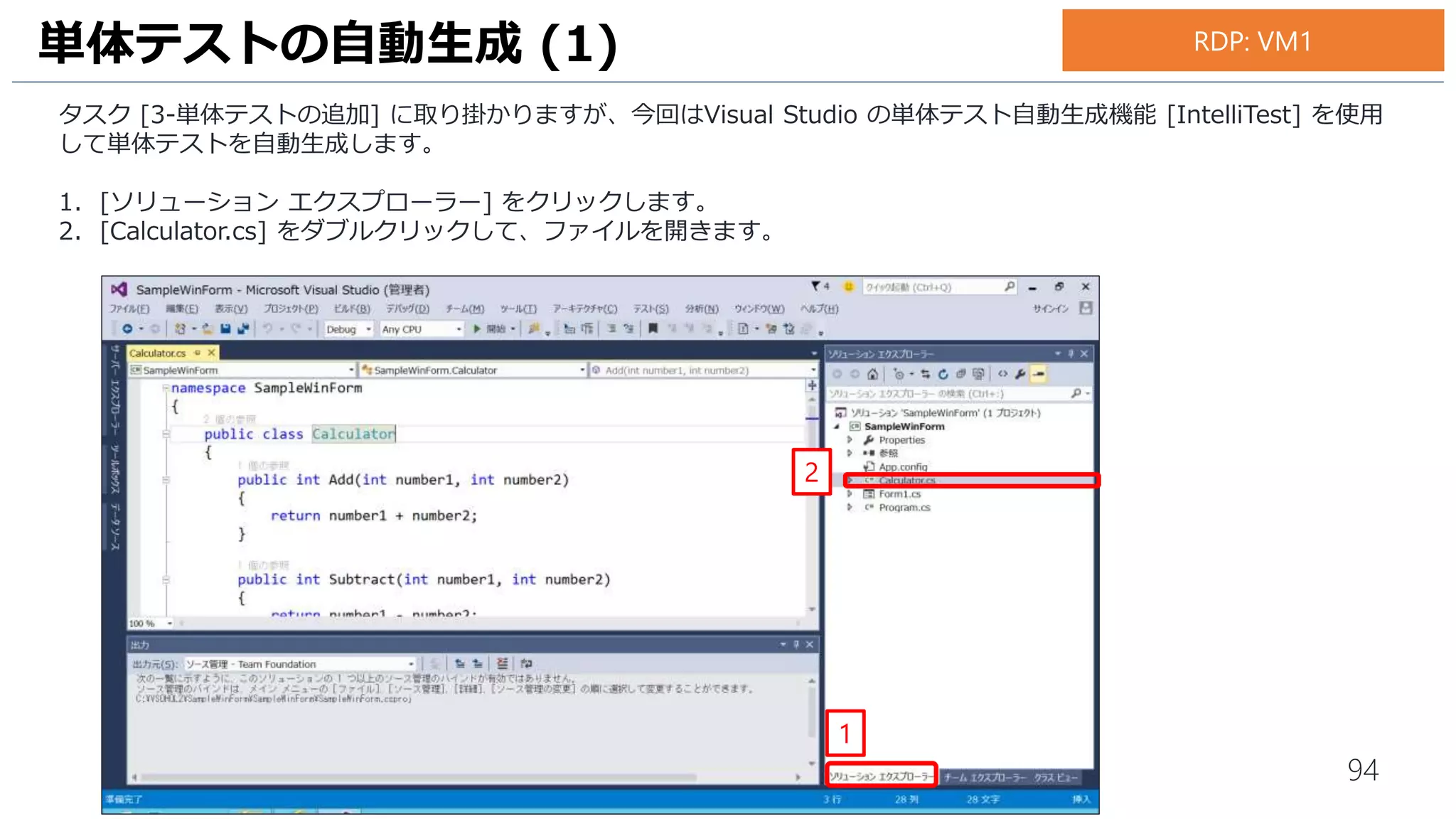The image size is (1456, 819).
Task: Click the account avatar icon beside サインイン
Action: tap(1086, 308)
